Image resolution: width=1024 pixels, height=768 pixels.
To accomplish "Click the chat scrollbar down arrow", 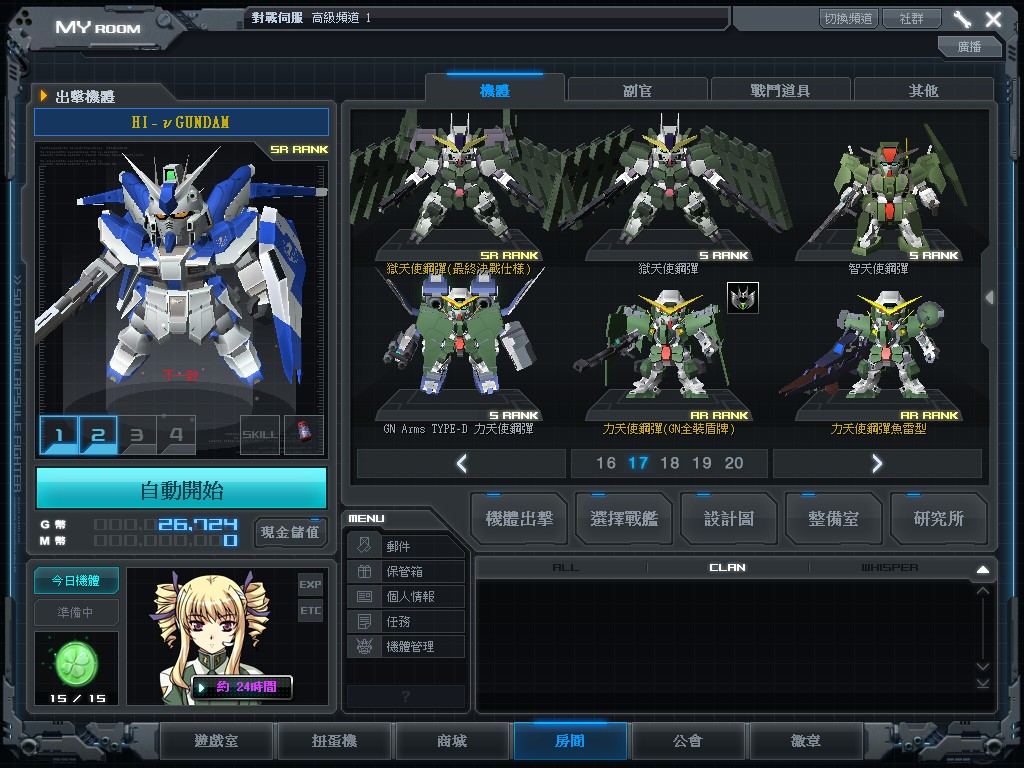I will coord(982,683).
